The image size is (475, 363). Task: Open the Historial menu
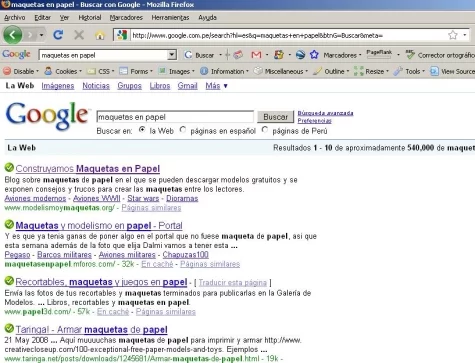(x=90, y=17)
